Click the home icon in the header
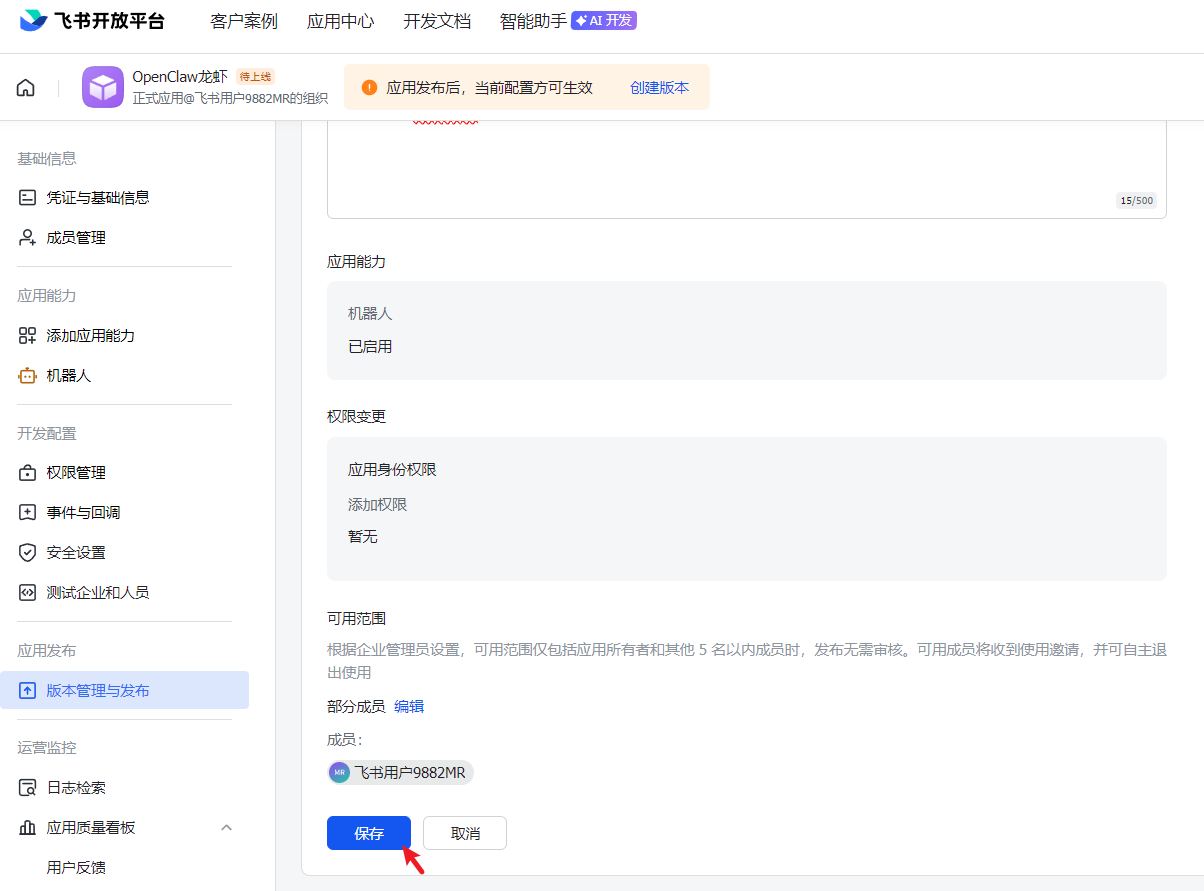 pyautogui.click(x=26, y=88)
